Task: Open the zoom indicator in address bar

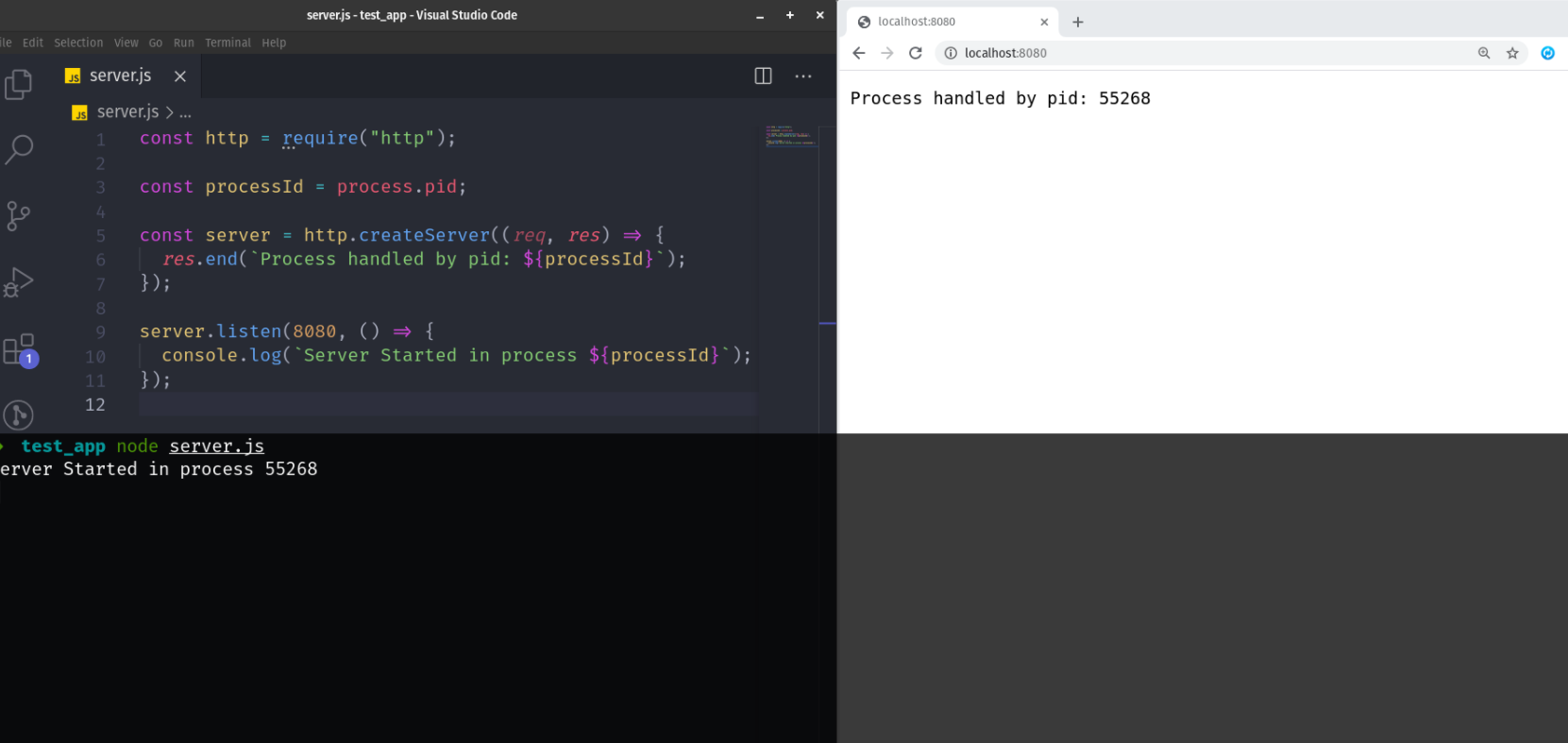Action: 1483,53
